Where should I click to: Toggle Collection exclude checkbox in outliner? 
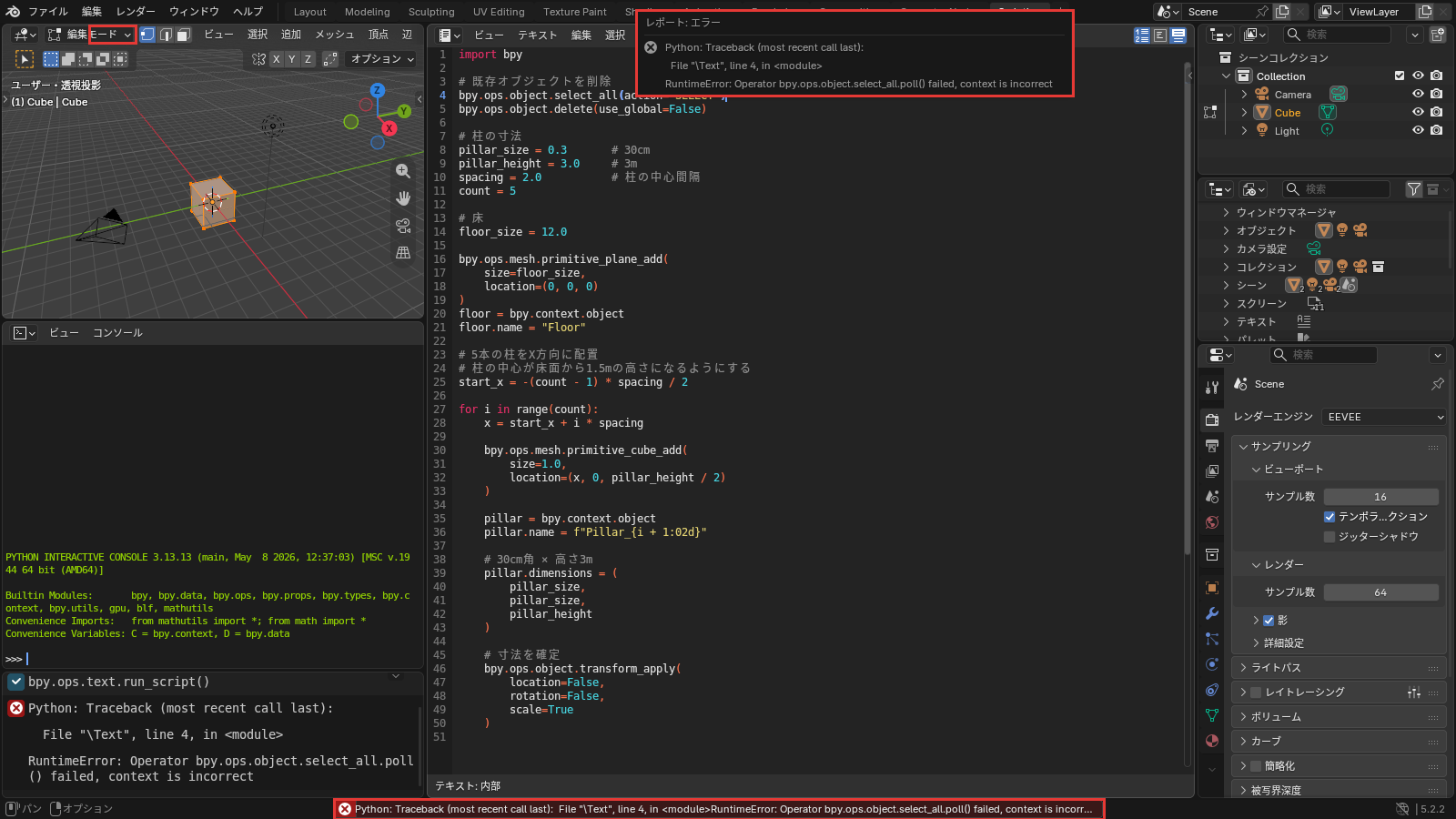tap(1400, 76)
